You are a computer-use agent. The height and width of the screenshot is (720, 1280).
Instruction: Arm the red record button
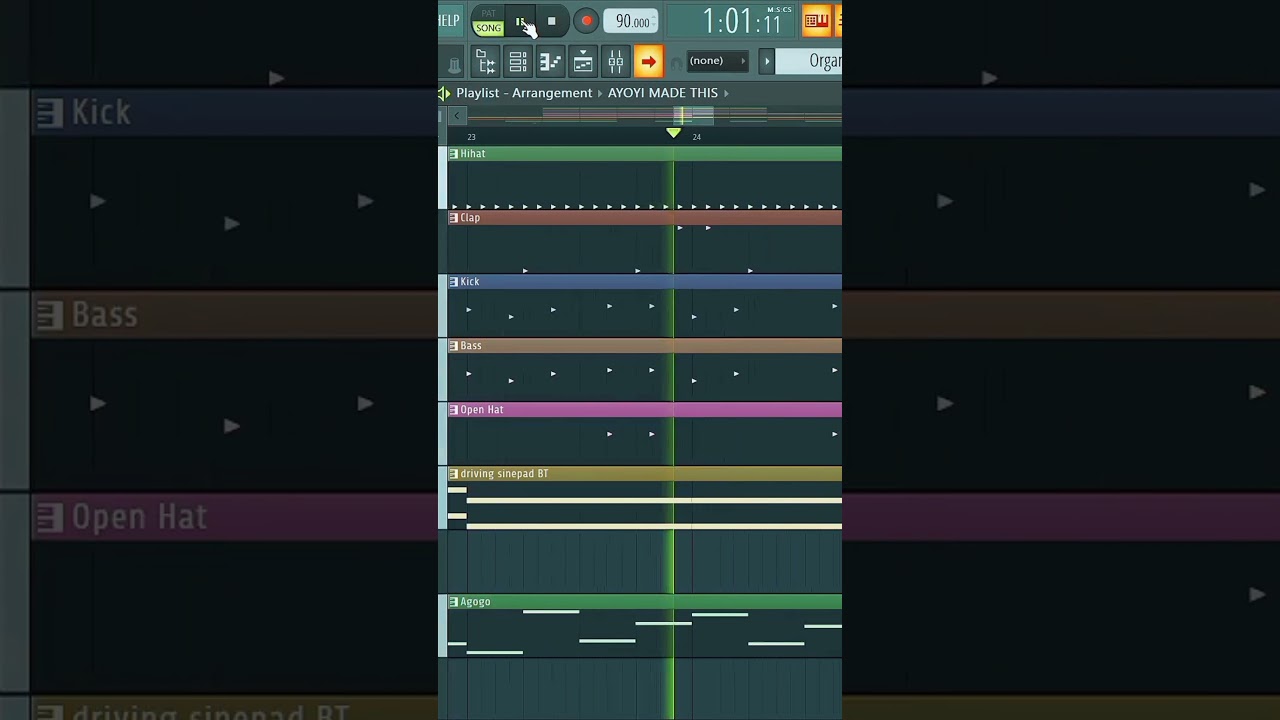coord(586,21)
